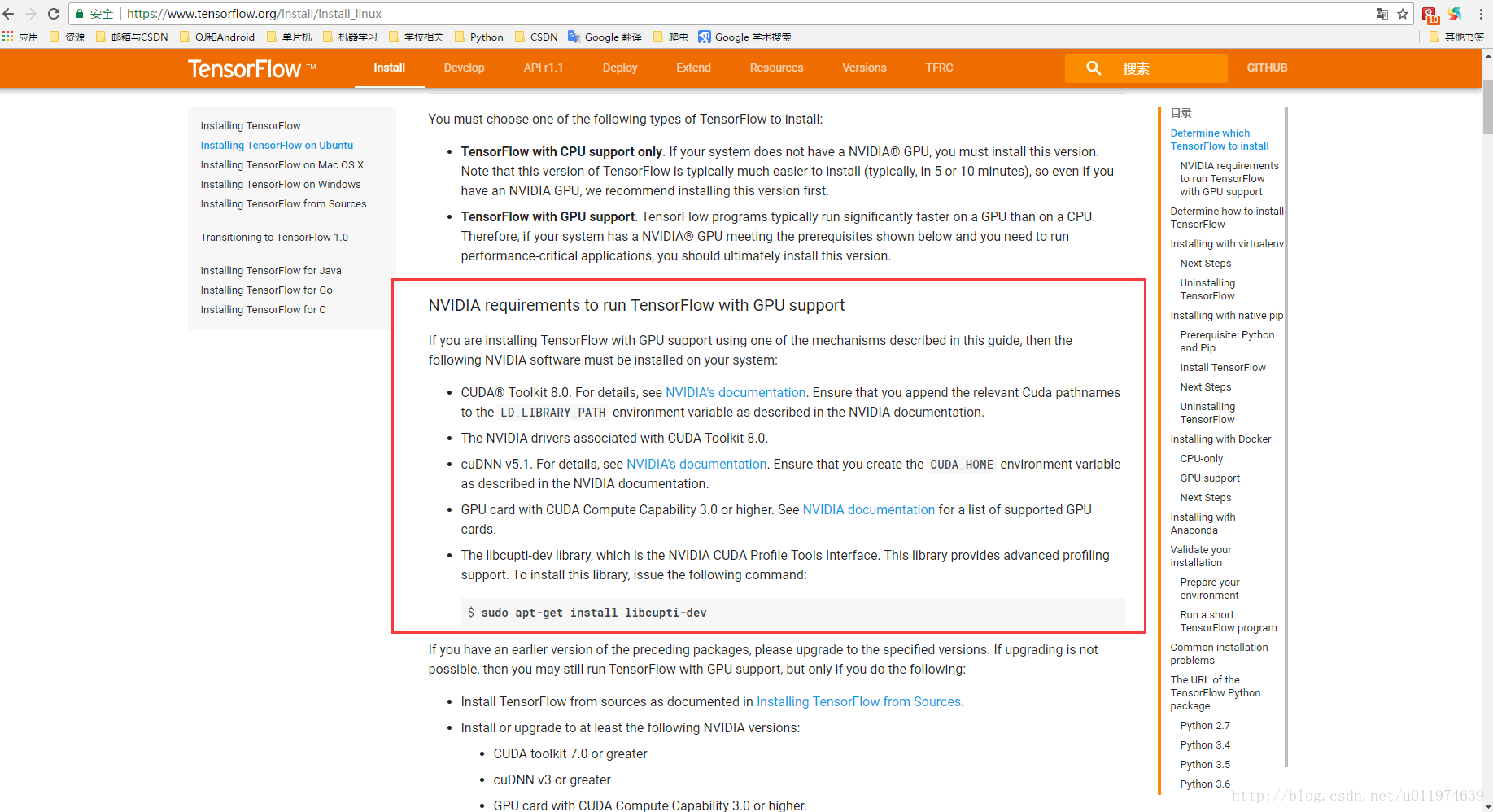Open Installing TensorFlow for Go
The image size is (1493, 812).
coord(266,290)
